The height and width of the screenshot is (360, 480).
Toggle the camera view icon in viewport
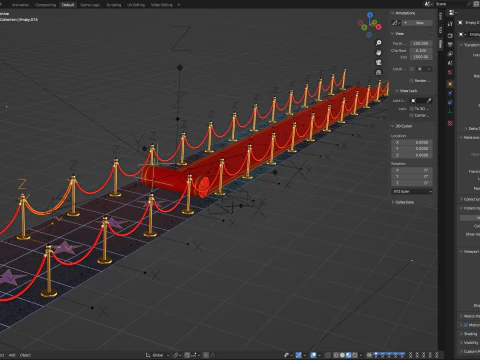coord(379,62)
